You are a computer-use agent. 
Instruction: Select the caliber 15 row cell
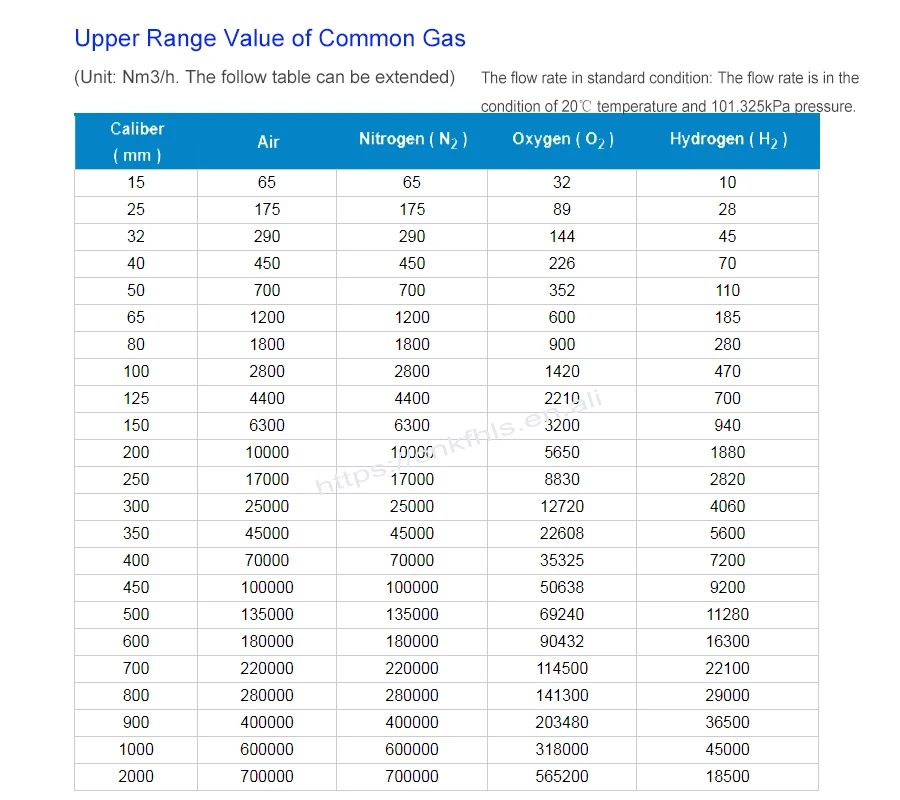pos(136,182)
